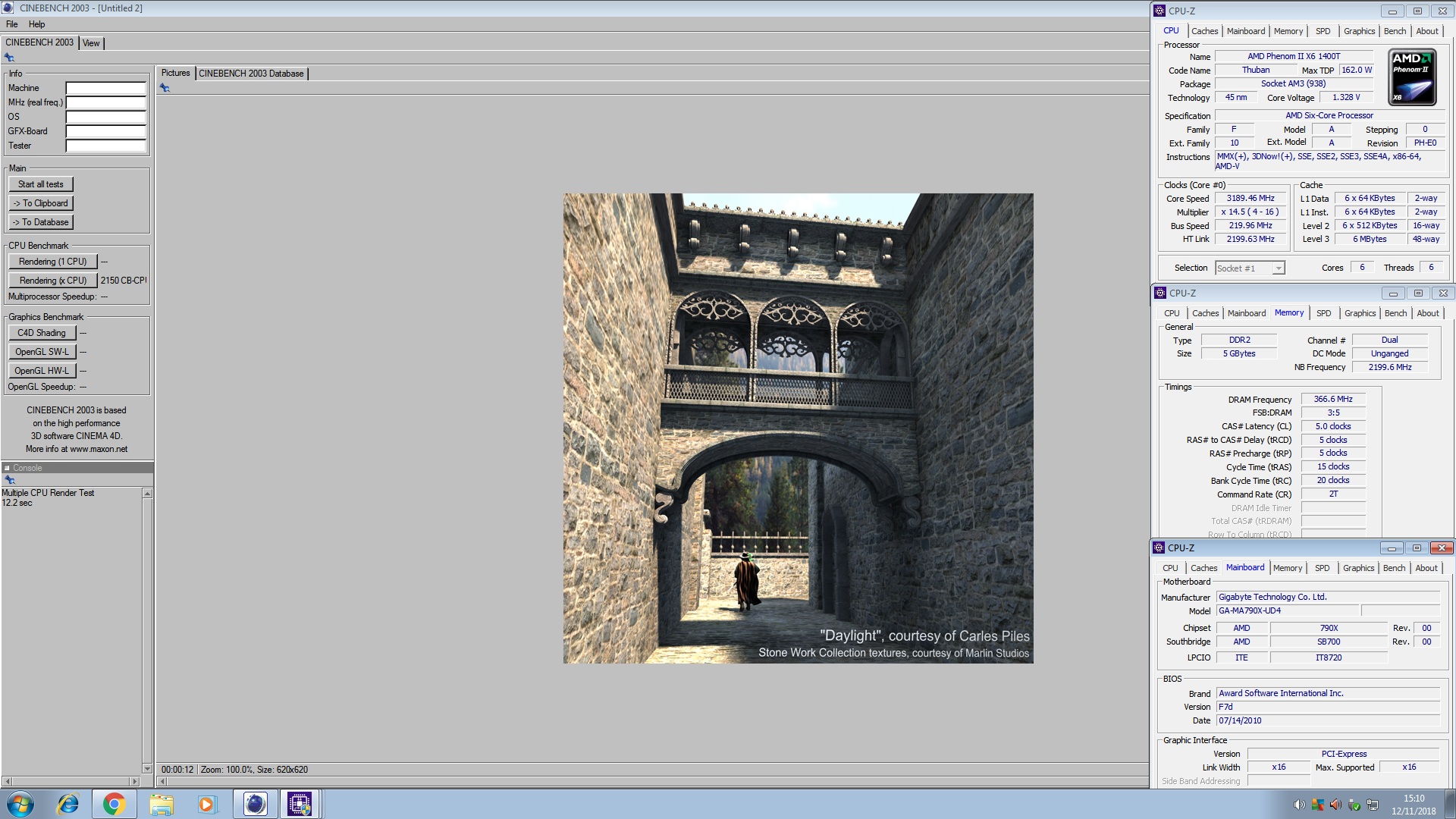The width and height of the screenshot is (1456, 819).
Task: Click the pin icon under the Console header
Action: [10, 480]
